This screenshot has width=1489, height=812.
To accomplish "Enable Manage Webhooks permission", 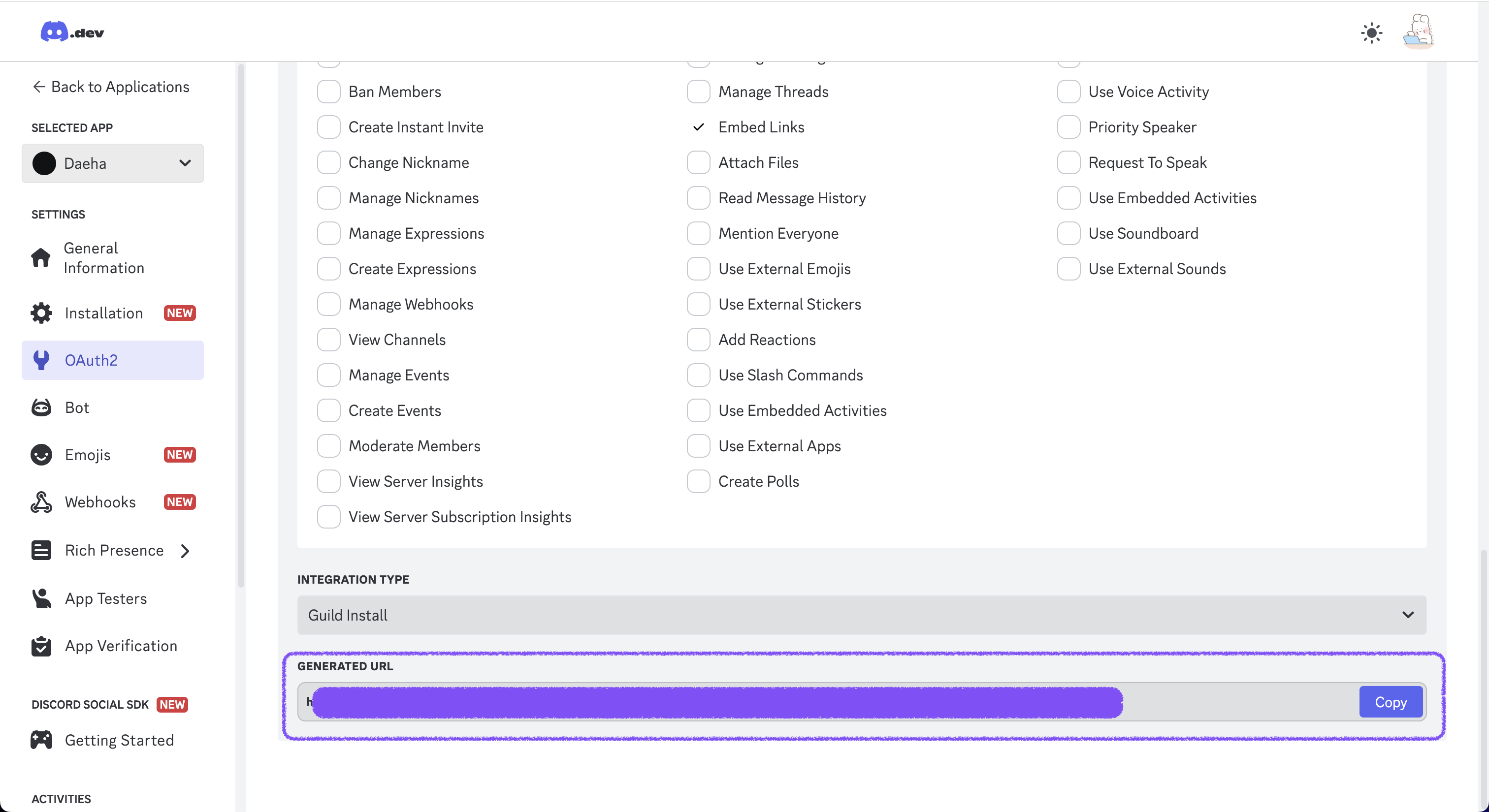I will click(328, 304).
